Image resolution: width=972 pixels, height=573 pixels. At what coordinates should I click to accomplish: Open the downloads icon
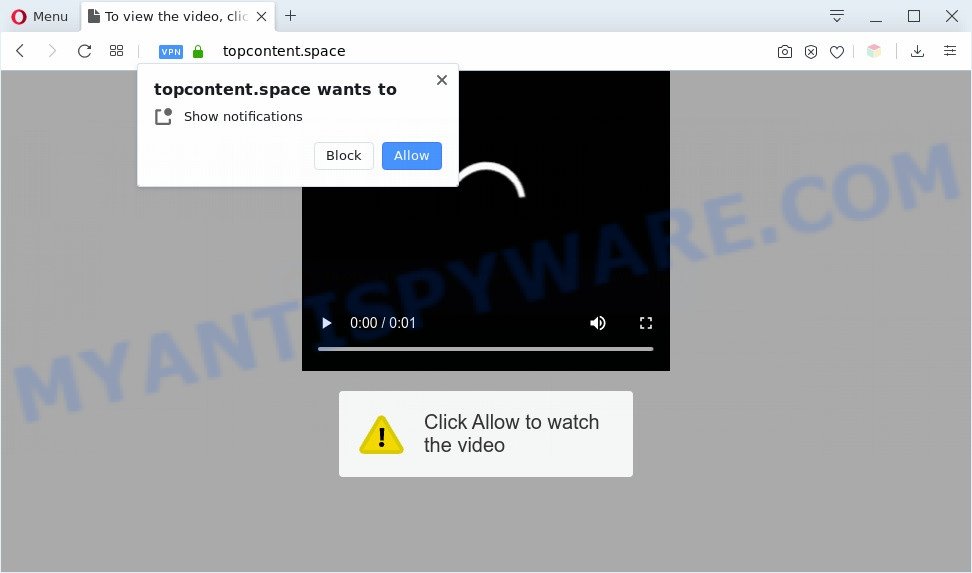click(917, 51)
